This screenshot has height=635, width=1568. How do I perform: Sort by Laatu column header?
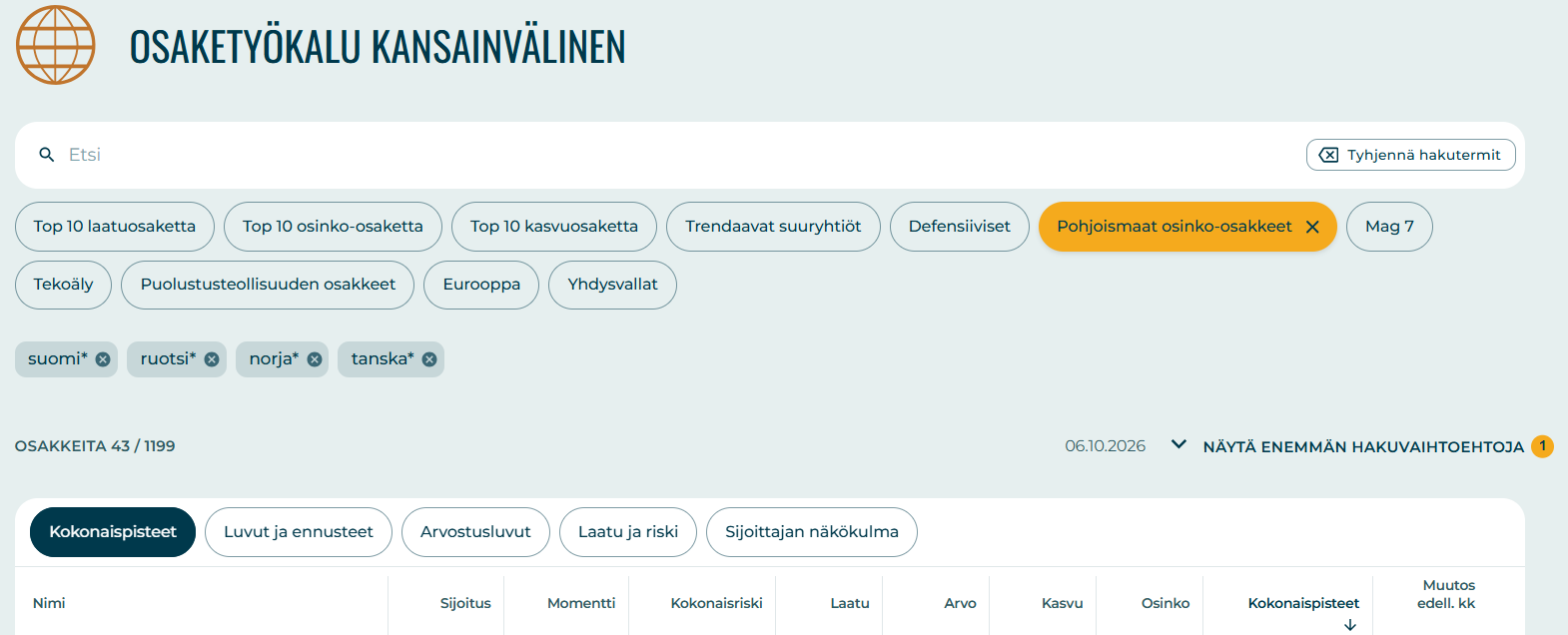pos(850,603)
